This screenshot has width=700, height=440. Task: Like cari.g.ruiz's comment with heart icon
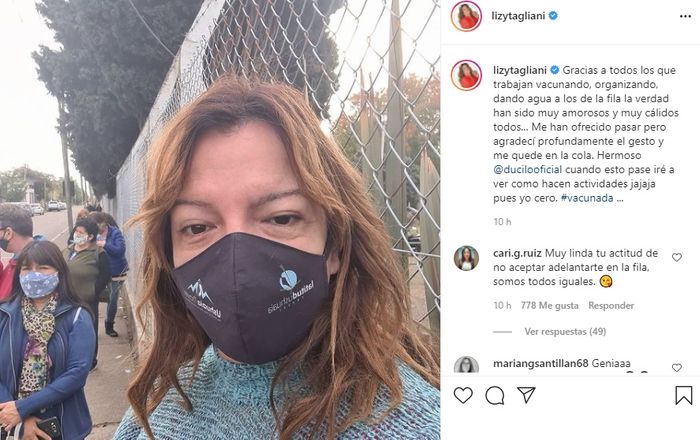pos(677,257)
